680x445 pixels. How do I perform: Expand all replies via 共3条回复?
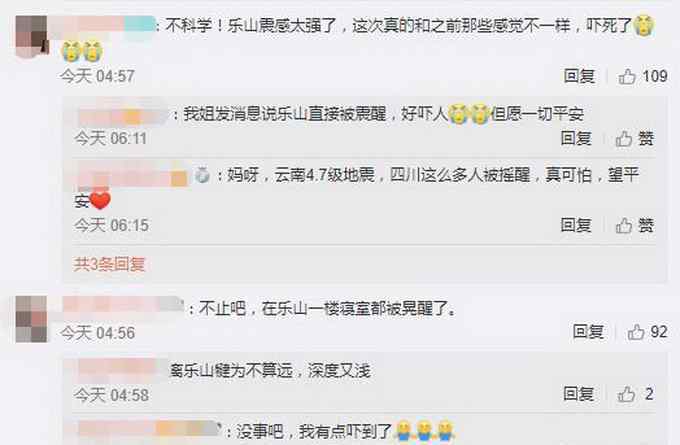(109, 264)
